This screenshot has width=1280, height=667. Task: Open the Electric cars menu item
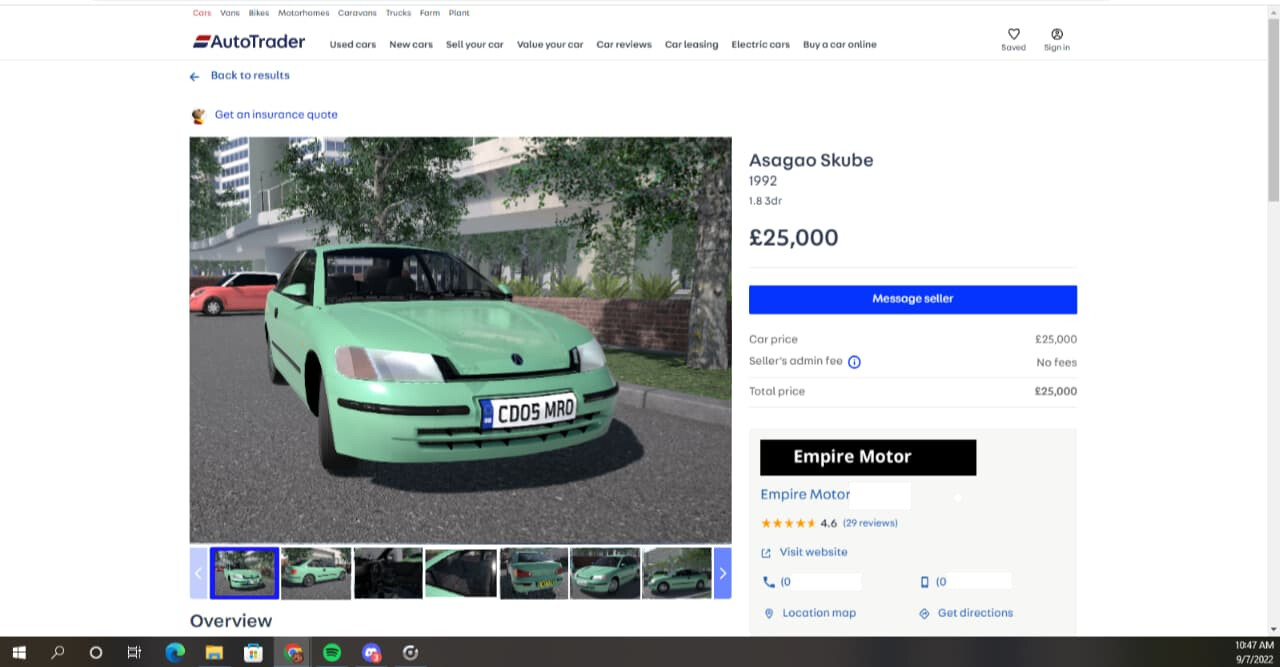pyautogui.click(x=760, y=45)
